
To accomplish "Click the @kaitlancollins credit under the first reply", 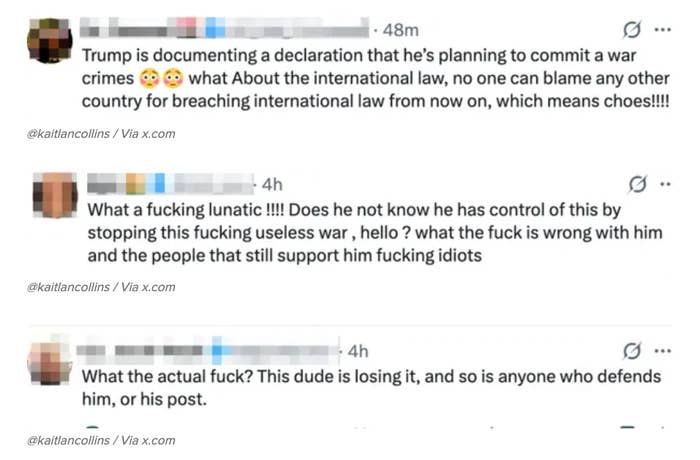I will coord(100,133).
